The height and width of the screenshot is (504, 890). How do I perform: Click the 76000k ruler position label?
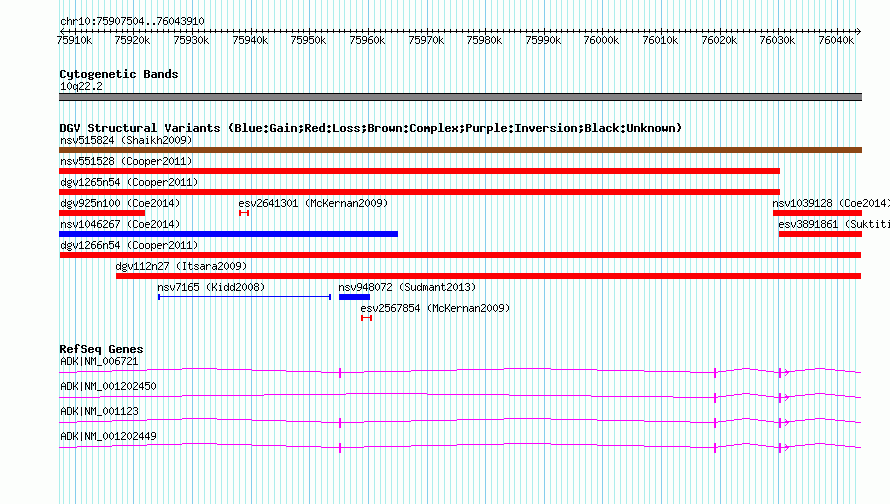pyautogui.click(x=601, y=40)
